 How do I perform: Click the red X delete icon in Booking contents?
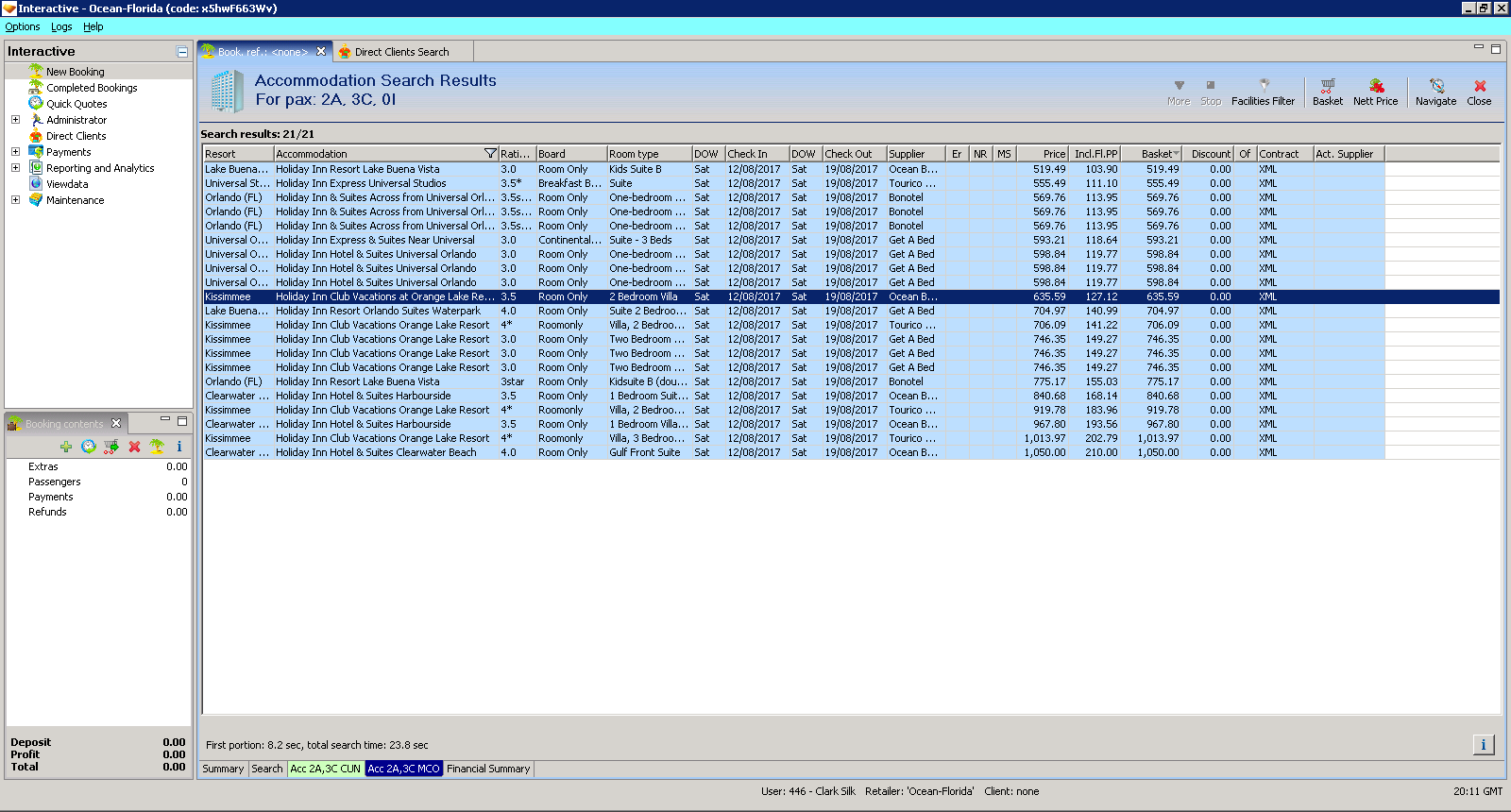(x=134, y=447)
